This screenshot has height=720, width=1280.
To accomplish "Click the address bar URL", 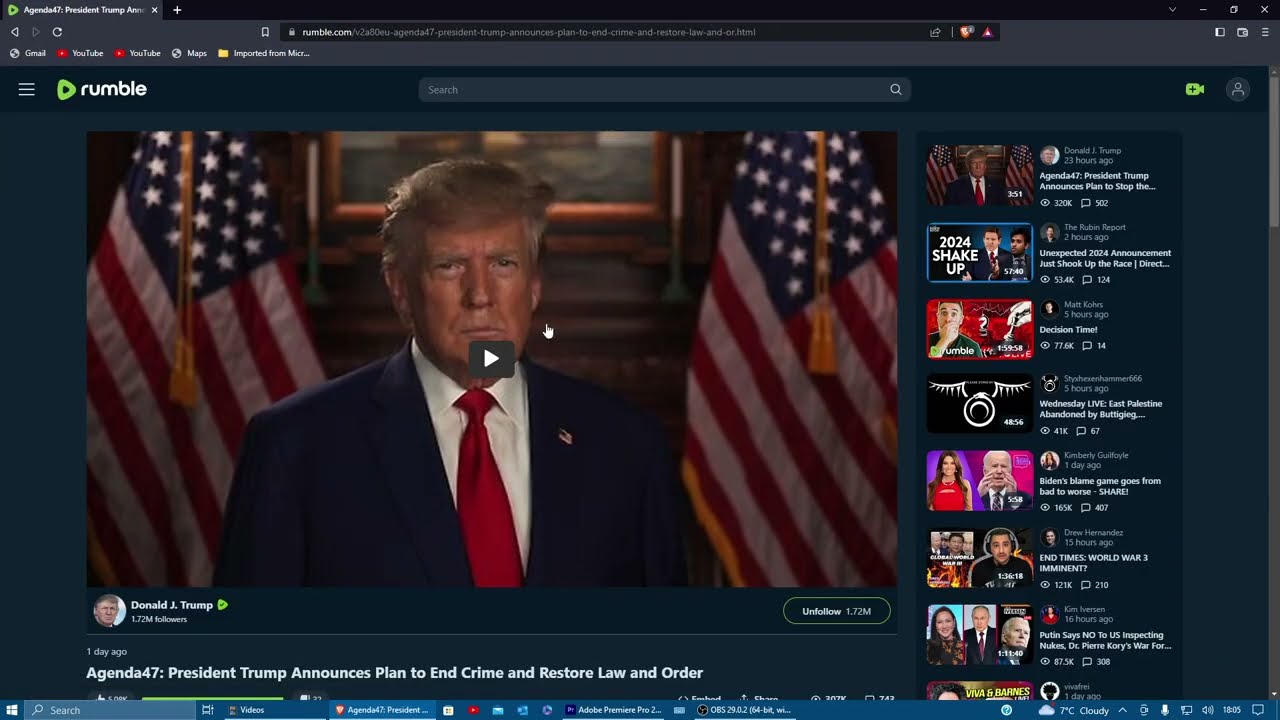I will (x=529, y=32).
